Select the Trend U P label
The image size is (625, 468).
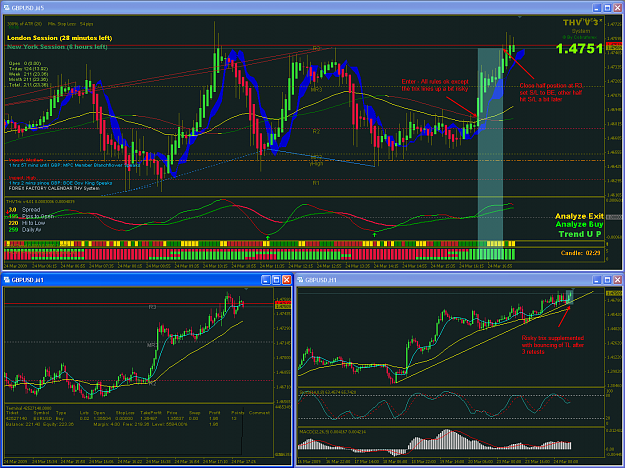coord(580,234)
